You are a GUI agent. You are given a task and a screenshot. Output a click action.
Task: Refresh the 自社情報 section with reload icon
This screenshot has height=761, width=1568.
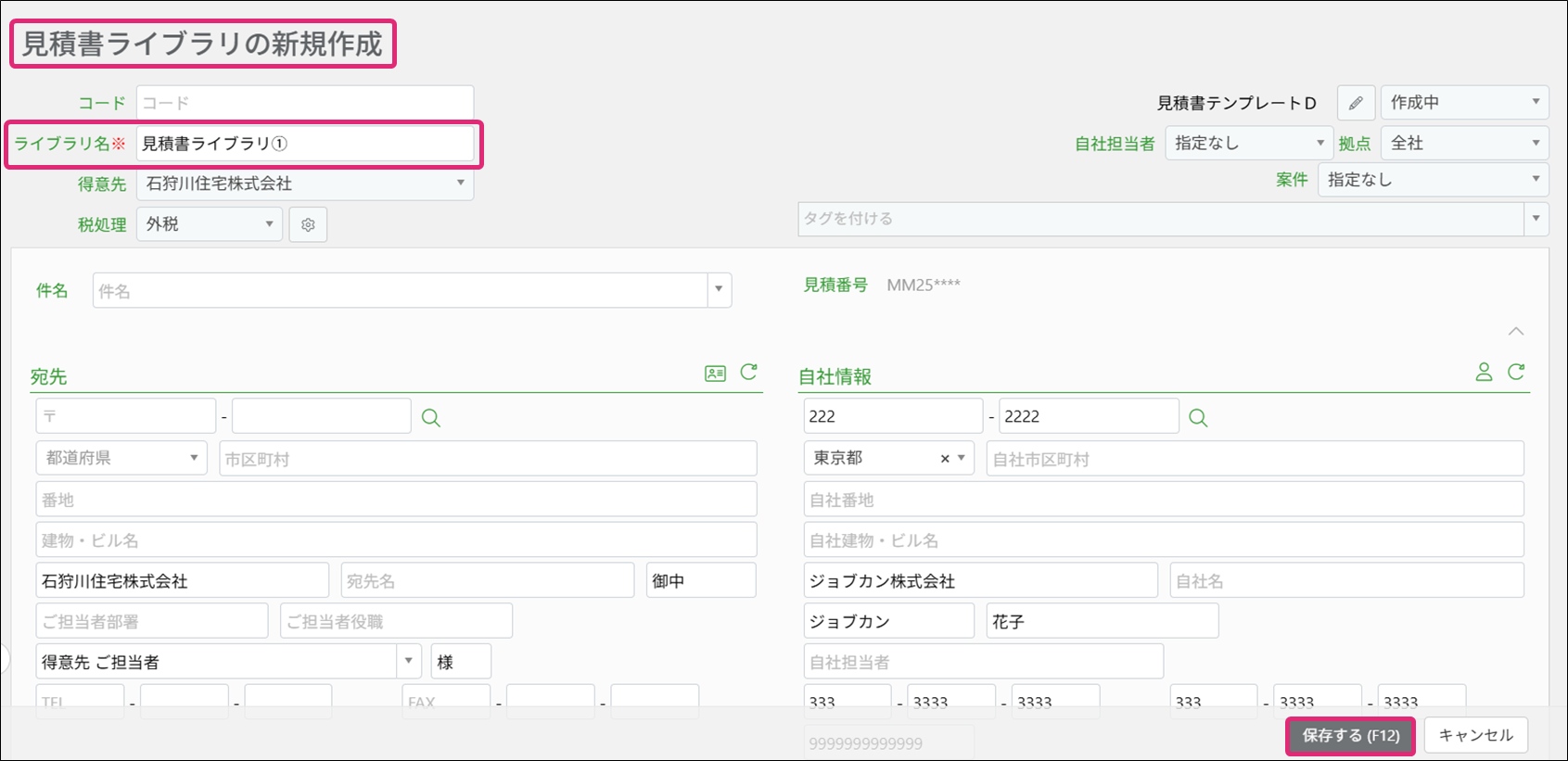(x=1516, y=373)
